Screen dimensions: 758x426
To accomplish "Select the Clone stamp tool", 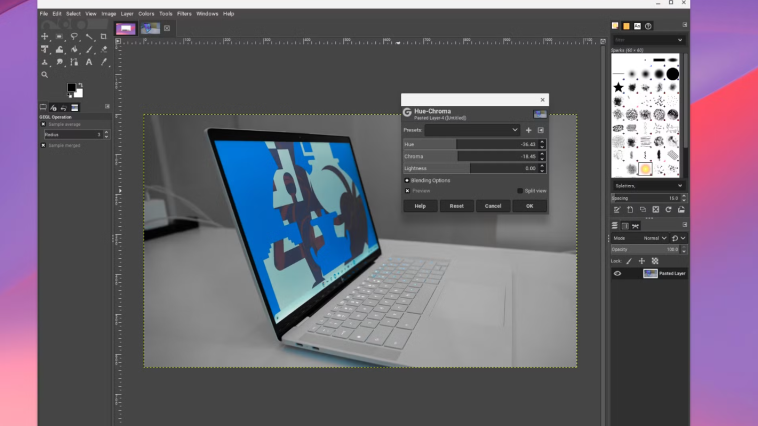I will point(44,62).
